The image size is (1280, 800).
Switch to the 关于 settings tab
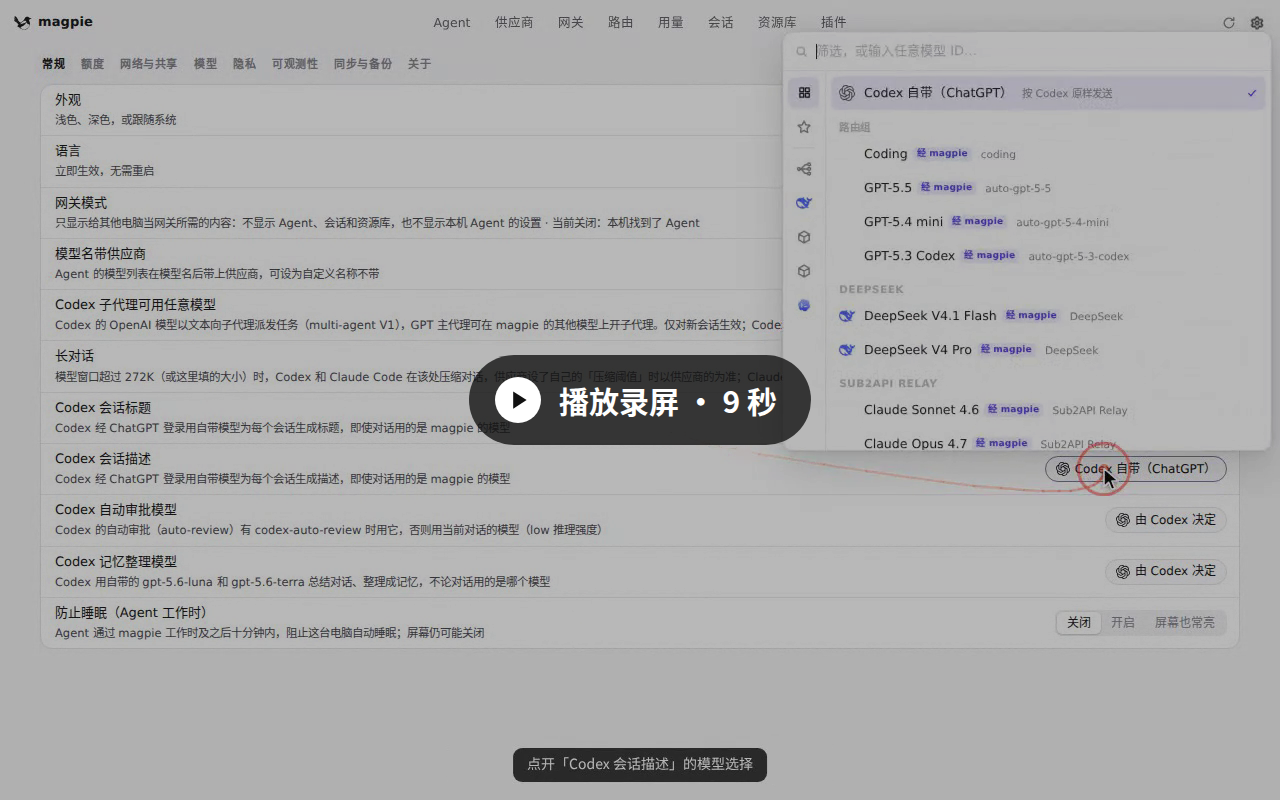coord(419,64)
